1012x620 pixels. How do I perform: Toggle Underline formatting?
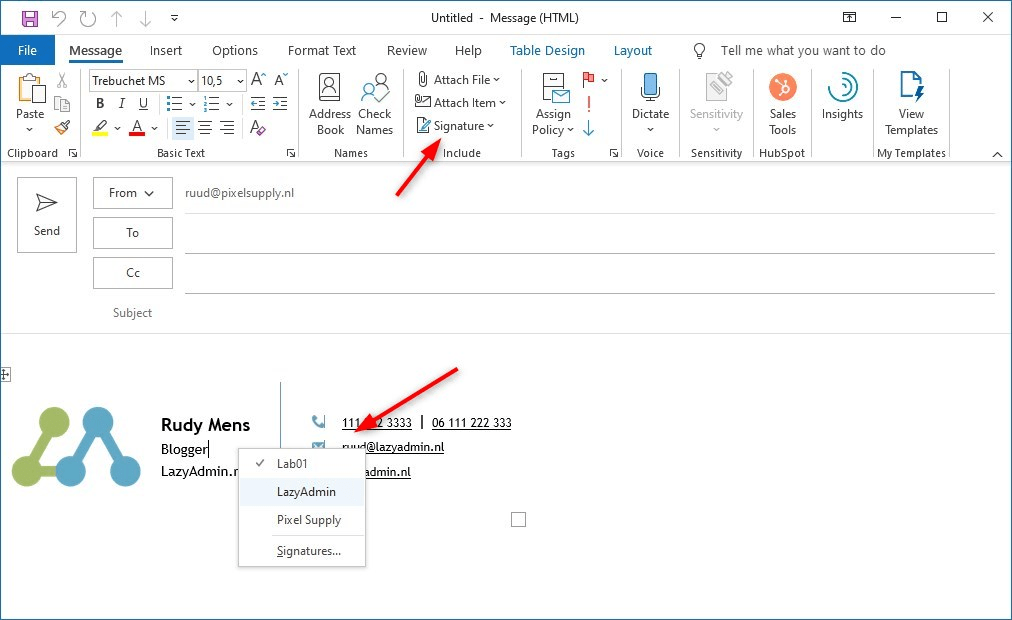pyautogui.click(x=144, y=104)
